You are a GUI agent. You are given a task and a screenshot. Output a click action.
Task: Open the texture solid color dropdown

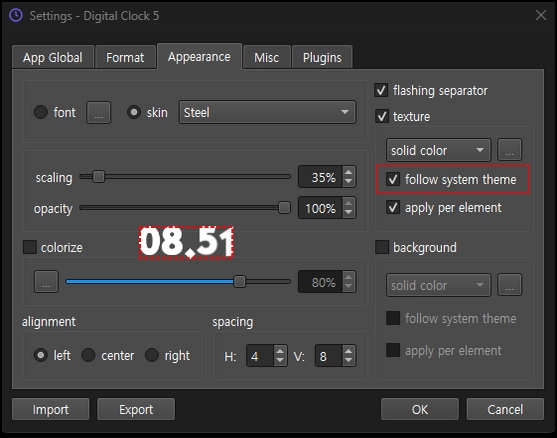(x=438, y=150)
